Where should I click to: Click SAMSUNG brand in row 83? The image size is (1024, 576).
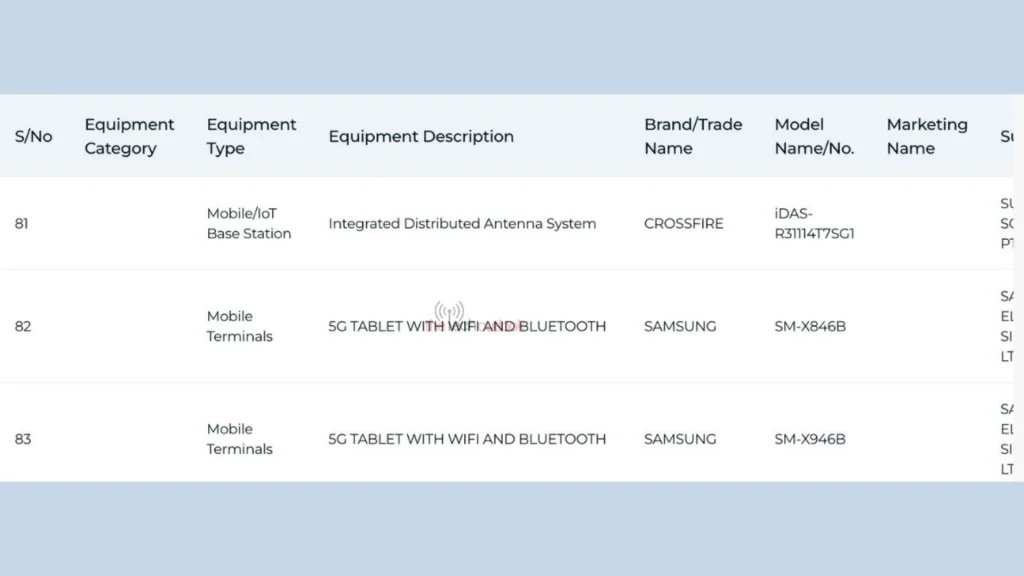point(680,440)
